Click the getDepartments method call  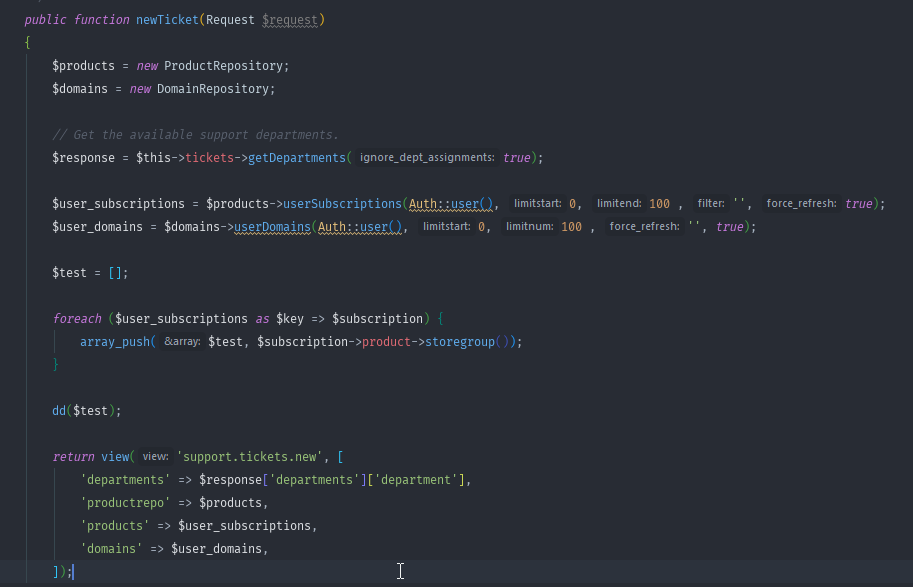click(x=292, y=158)
